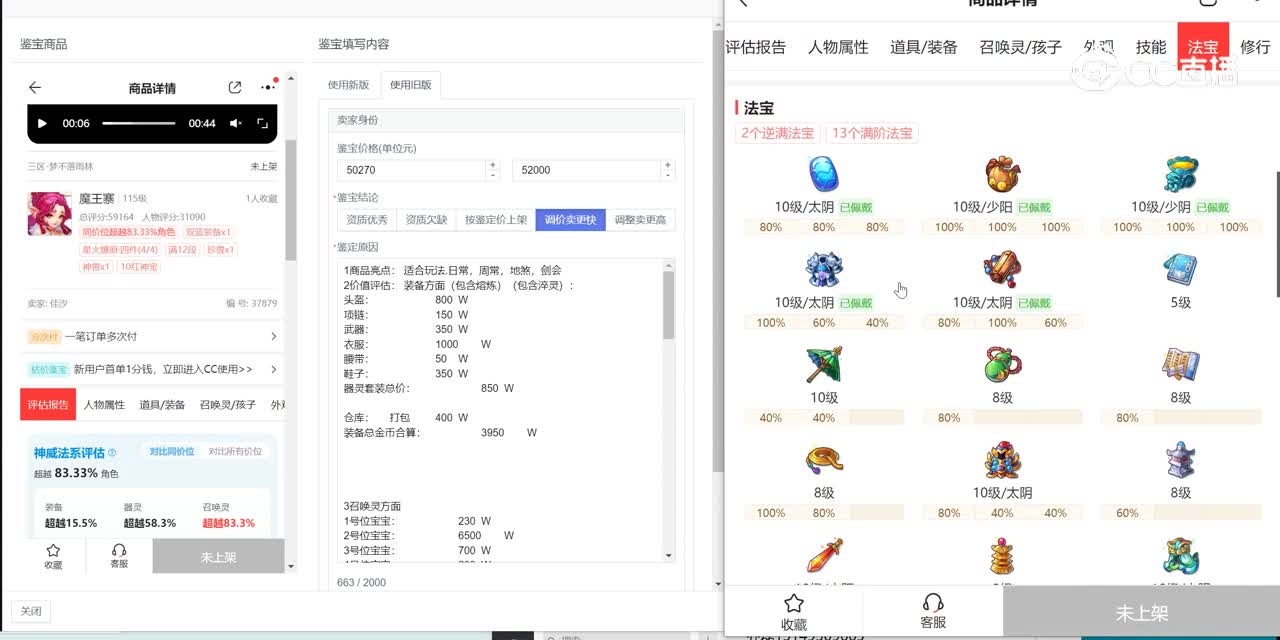This screenshot has width=1280, height=640.
Task: Choose 资质优秀 appraisal conclusion
Action: [x=367, y=220]
